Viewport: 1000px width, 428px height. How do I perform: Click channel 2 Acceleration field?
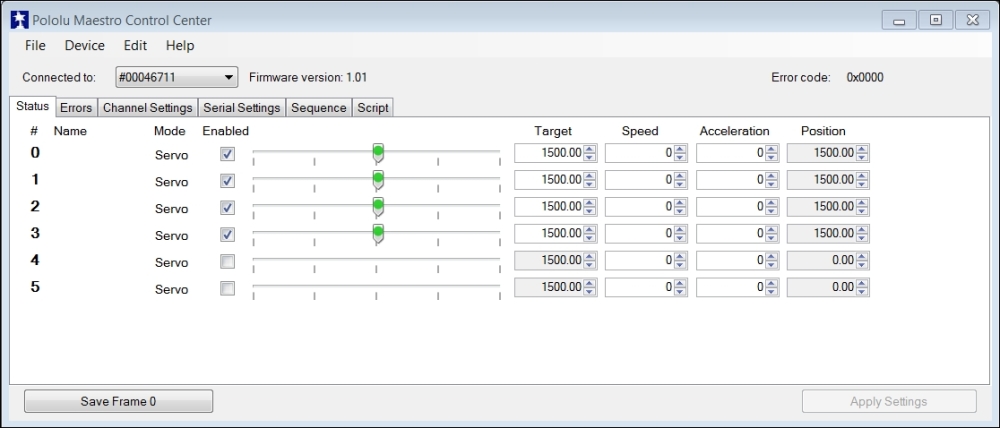click(737, 207)
